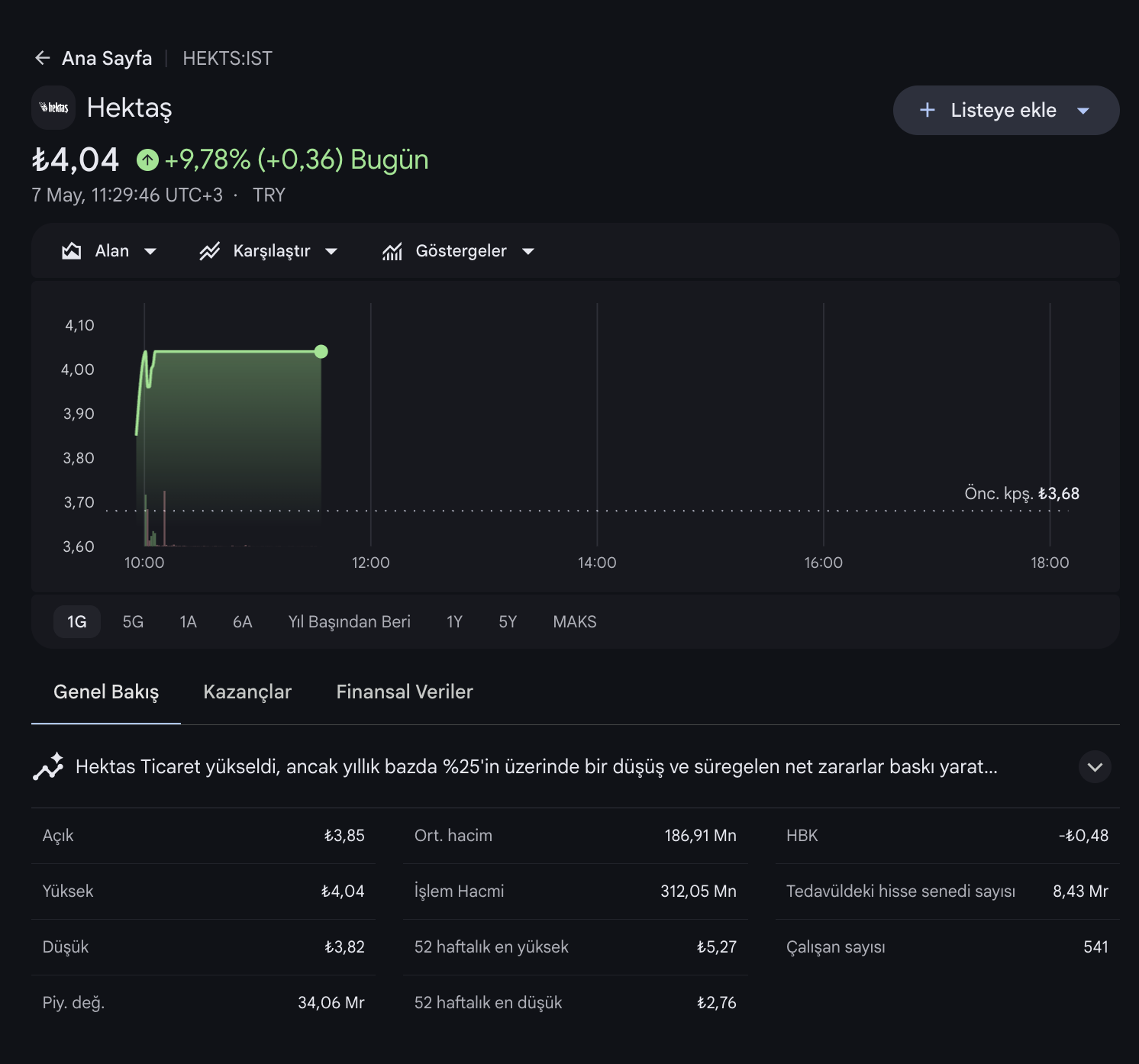Select the Yıl Başından Beri range

350,622
